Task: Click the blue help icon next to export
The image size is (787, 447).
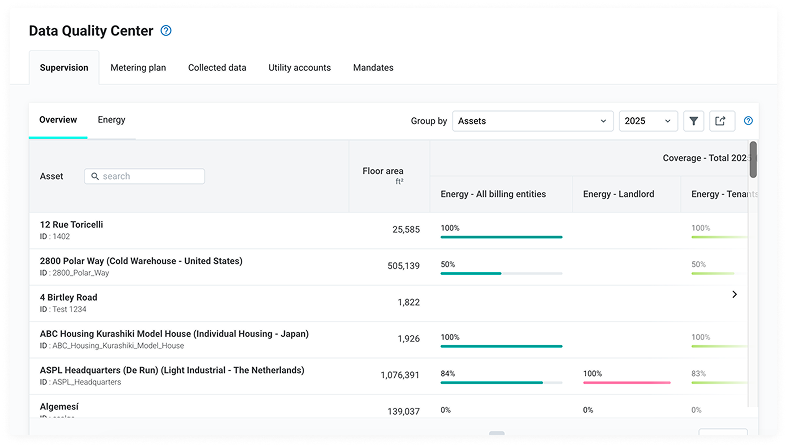Action: [748, 121]
